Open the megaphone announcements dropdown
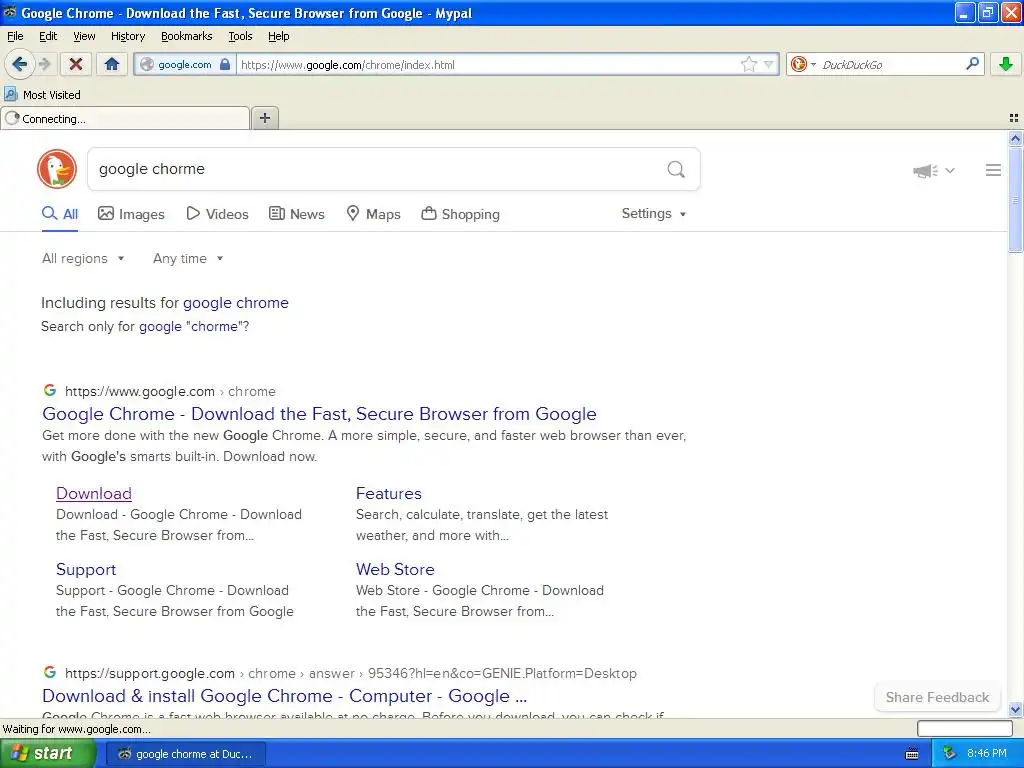Image resolution: width=1024 pixels, height=768 pixels. tap(934, 170)
